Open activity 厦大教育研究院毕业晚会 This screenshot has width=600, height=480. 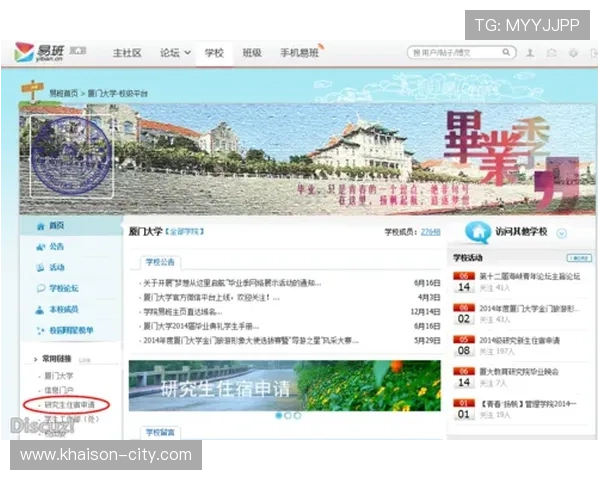519,372
